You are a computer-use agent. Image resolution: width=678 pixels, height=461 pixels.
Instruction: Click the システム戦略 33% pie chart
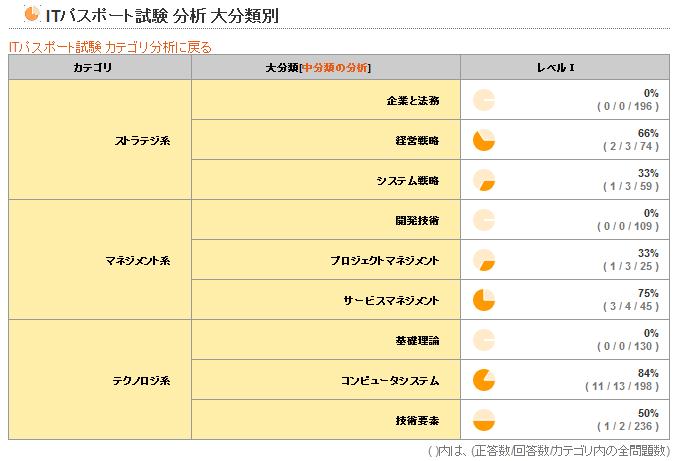[484, 180]
